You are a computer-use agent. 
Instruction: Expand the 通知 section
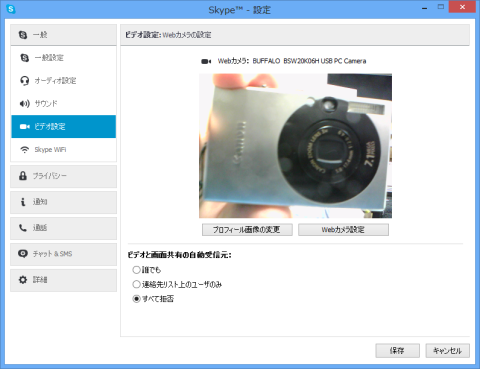[64, 202]
